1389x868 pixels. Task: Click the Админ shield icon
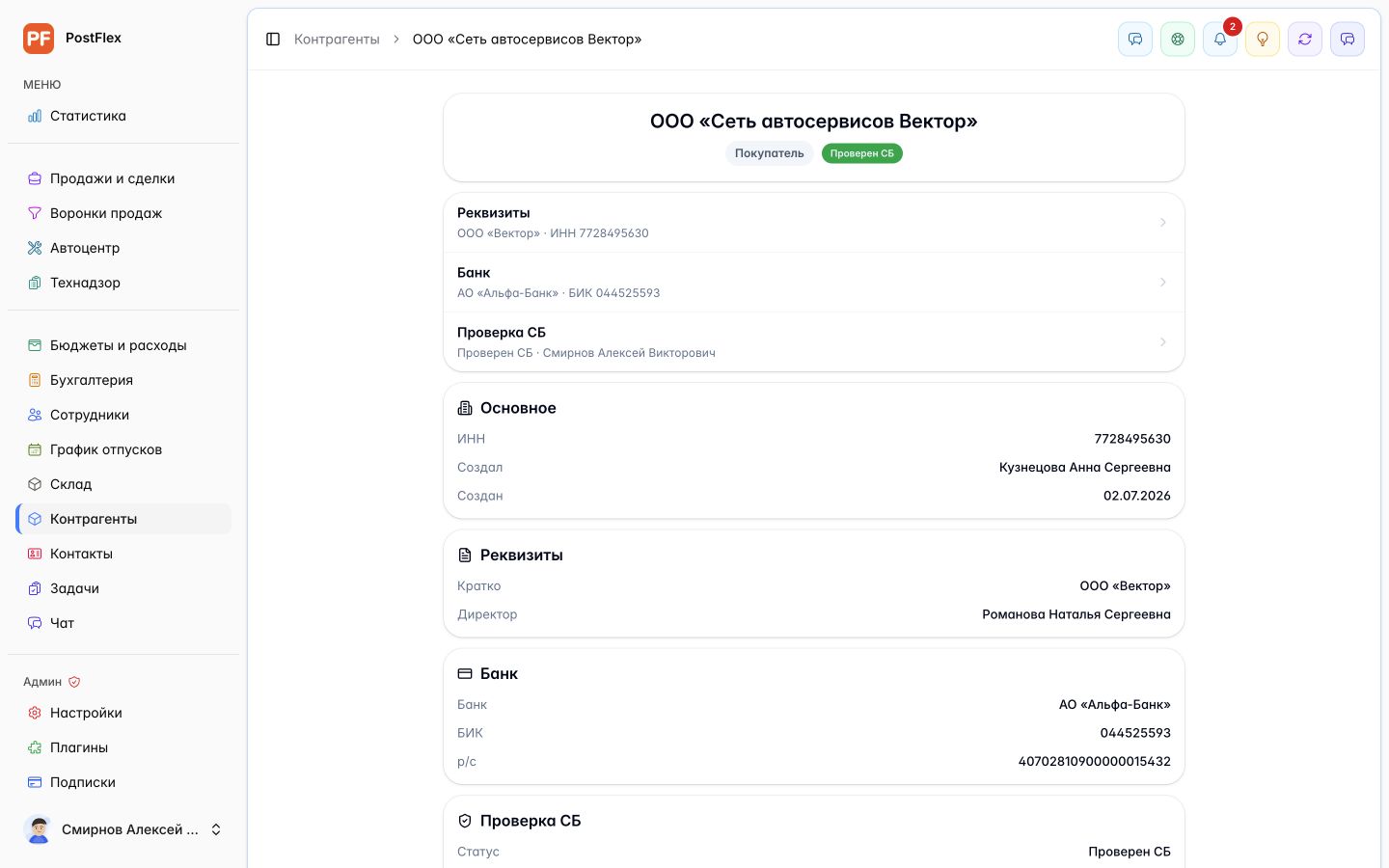coord(74,682)
